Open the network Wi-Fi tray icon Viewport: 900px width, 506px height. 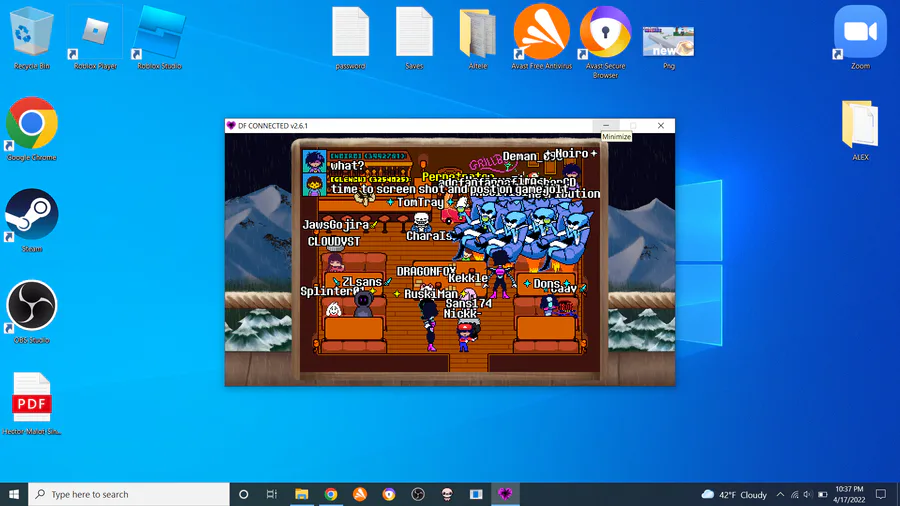[794, 495]
